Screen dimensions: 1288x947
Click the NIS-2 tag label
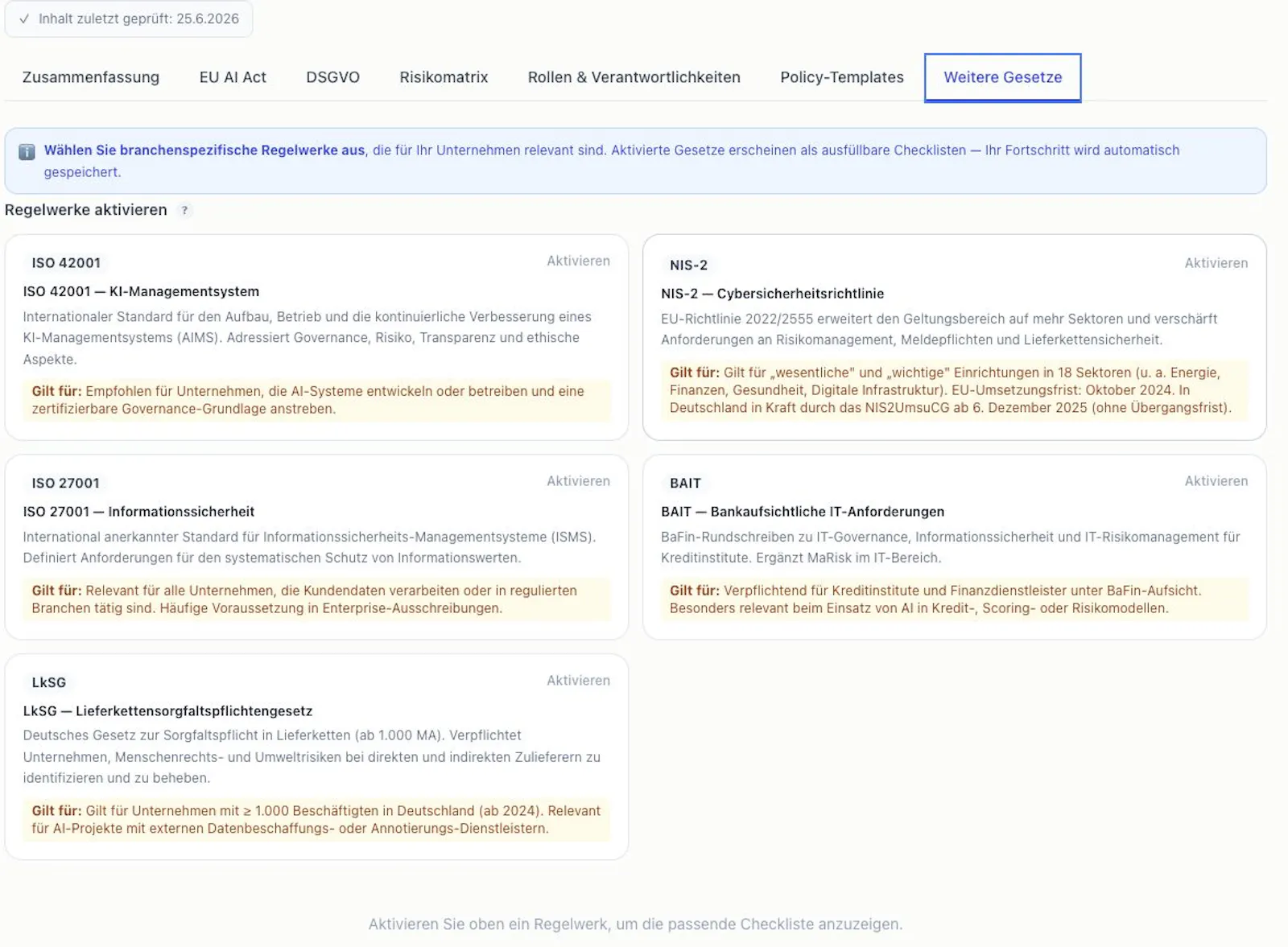tap(688, 266)
